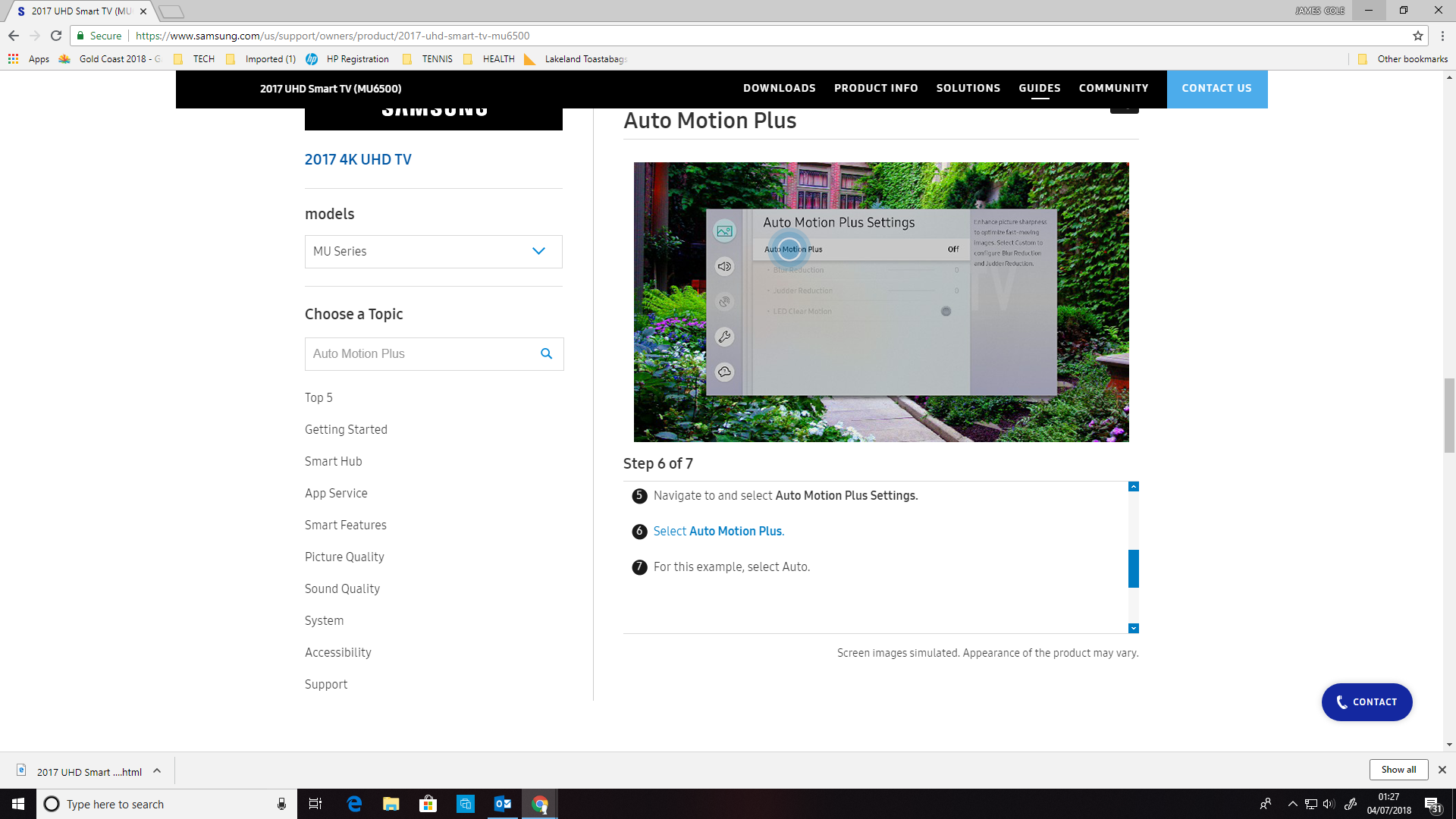Open Task View in the taskbar
Image resolution: width=1456 pixels, height=819 pixels.
click(x=315, y=804)
